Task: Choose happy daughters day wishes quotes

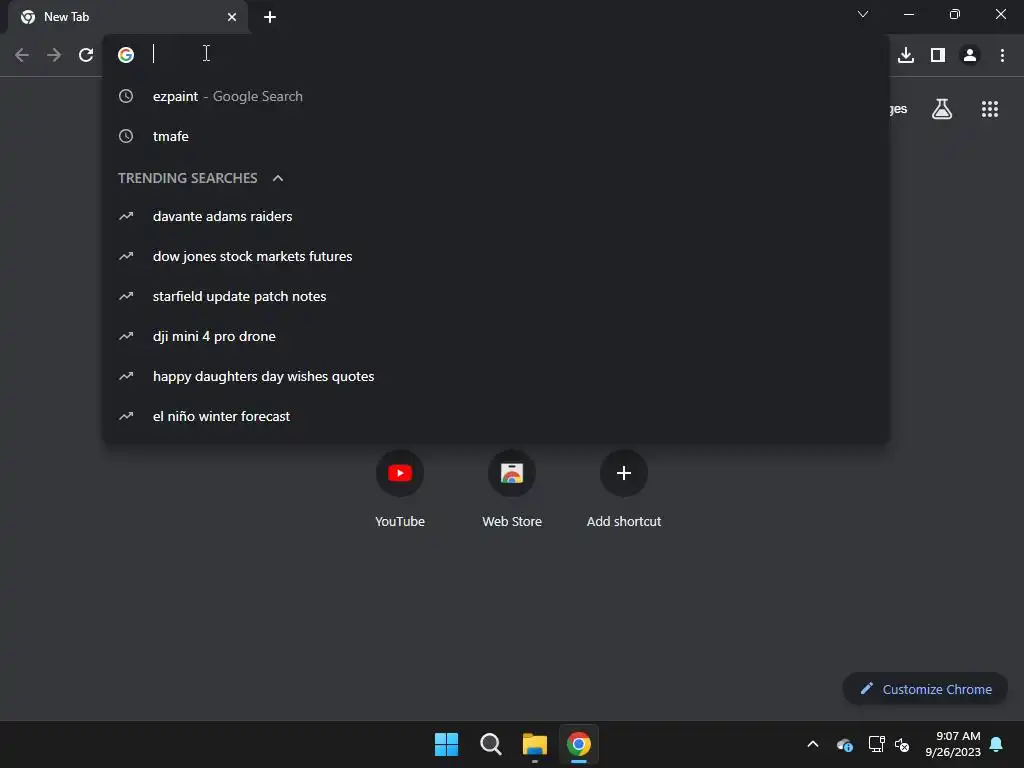Action: (496, 376)
